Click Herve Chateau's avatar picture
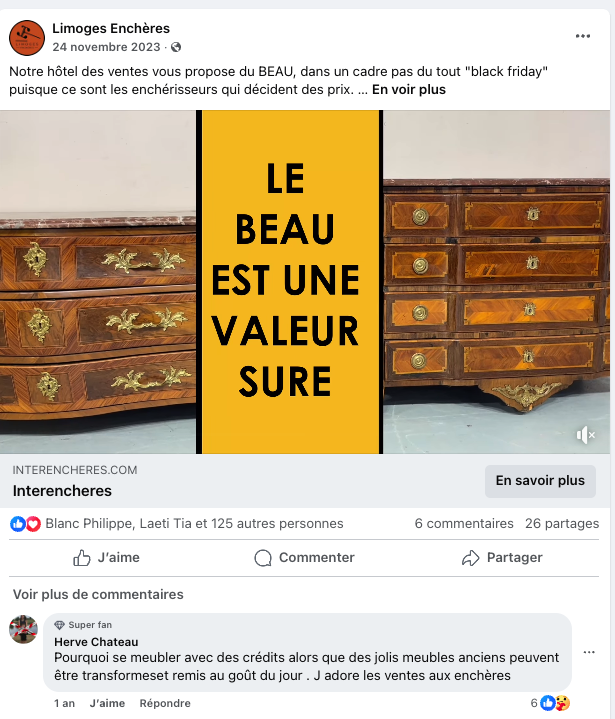Image resolution: width=615 pixels, height=719 pixels. click(x=23, y=629)
